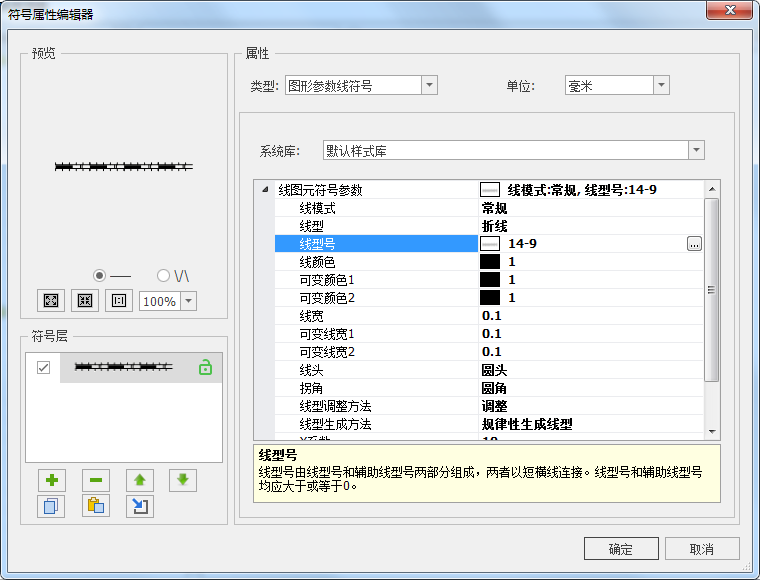Image resolution: width=760 pixels, height=580 pixels.
Task: Paste the copied symbol layer
Action: [x=96, y=506]
